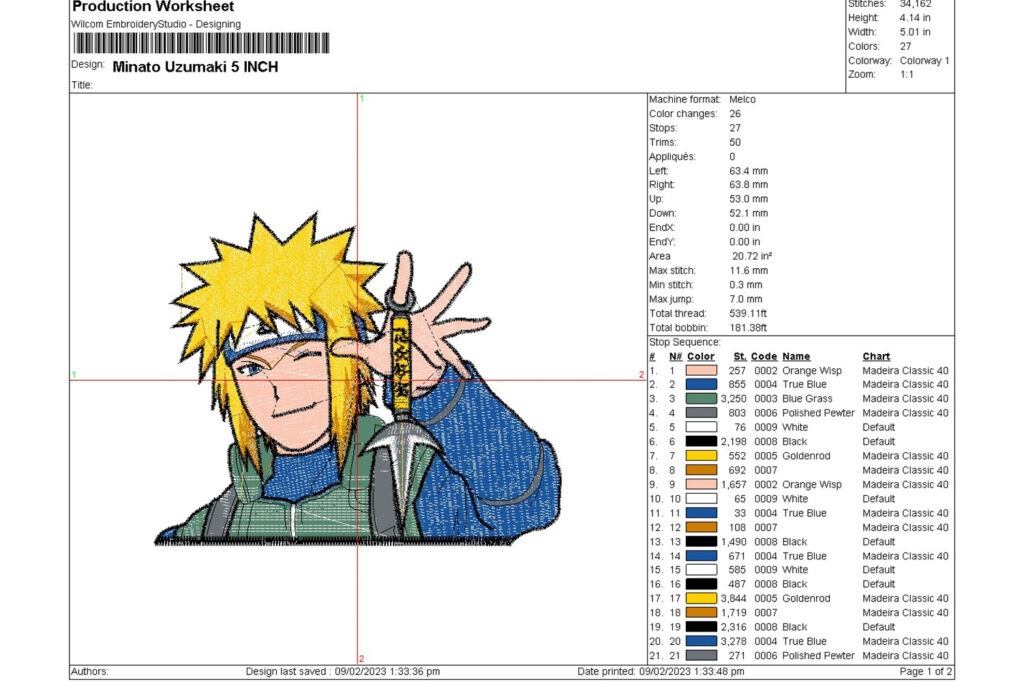Screen dimensions: 1024x682
Task: Click the Total bobbin value '181.38ft'
Action: point(748,328)
